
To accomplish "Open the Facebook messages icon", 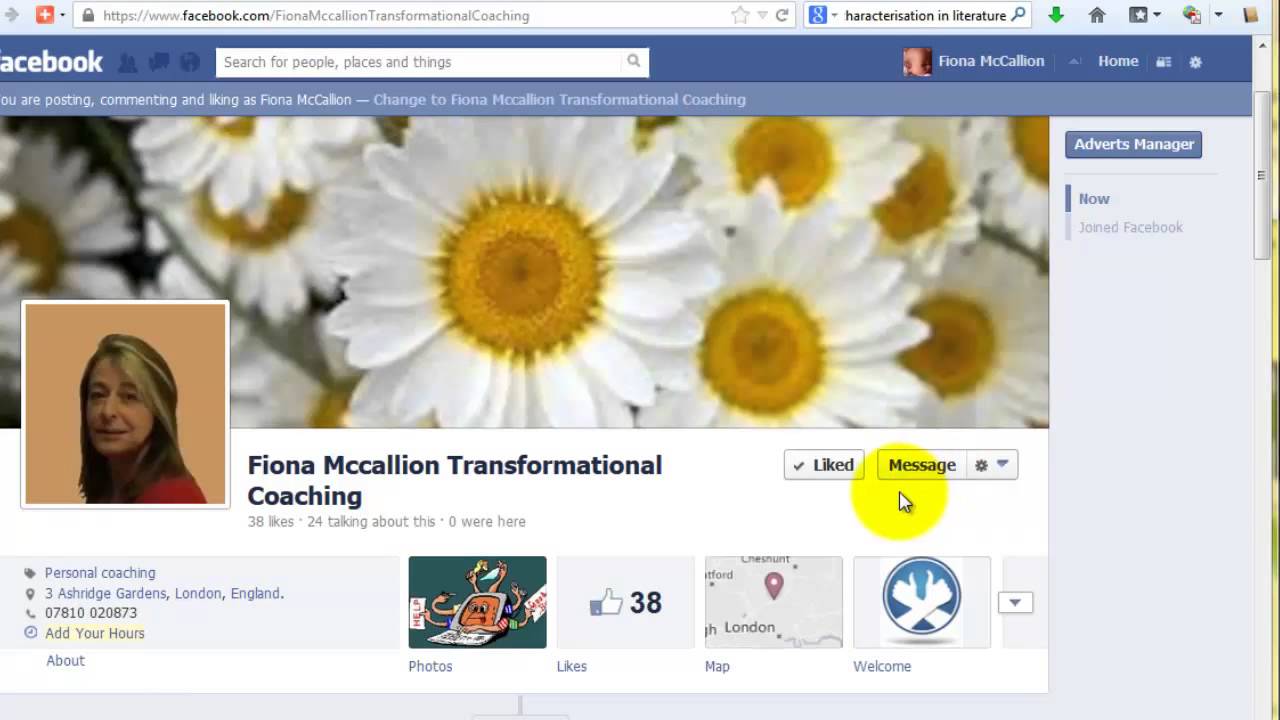I will click(159, 62).
